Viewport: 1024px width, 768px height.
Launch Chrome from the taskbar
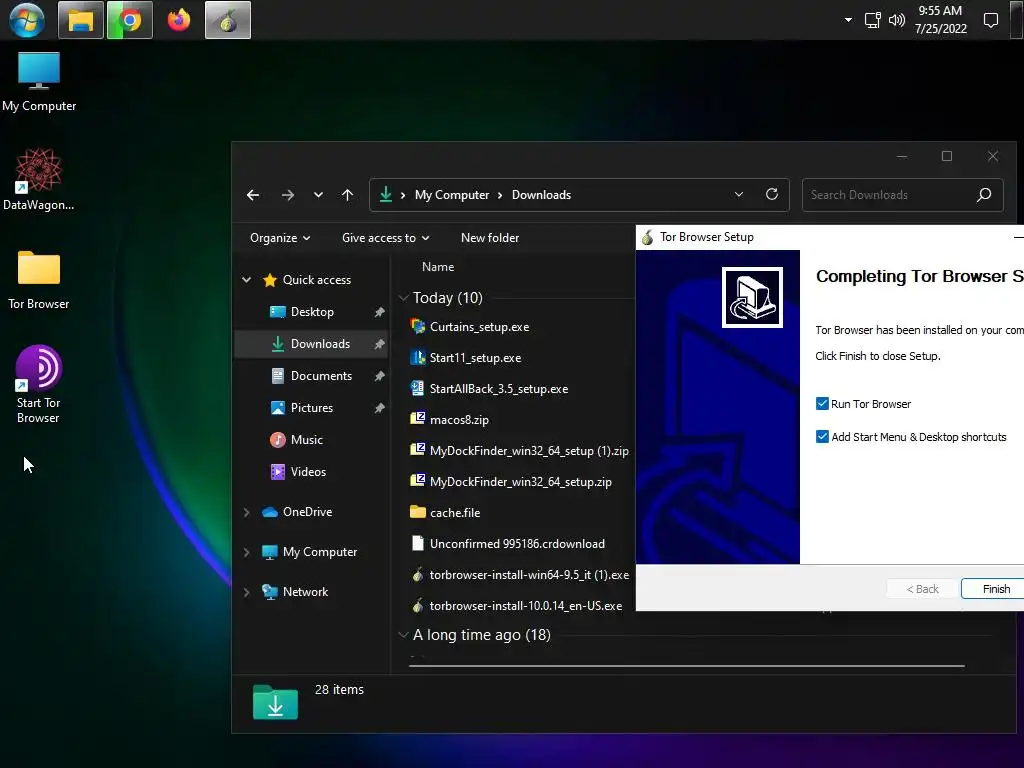point(130,20)
